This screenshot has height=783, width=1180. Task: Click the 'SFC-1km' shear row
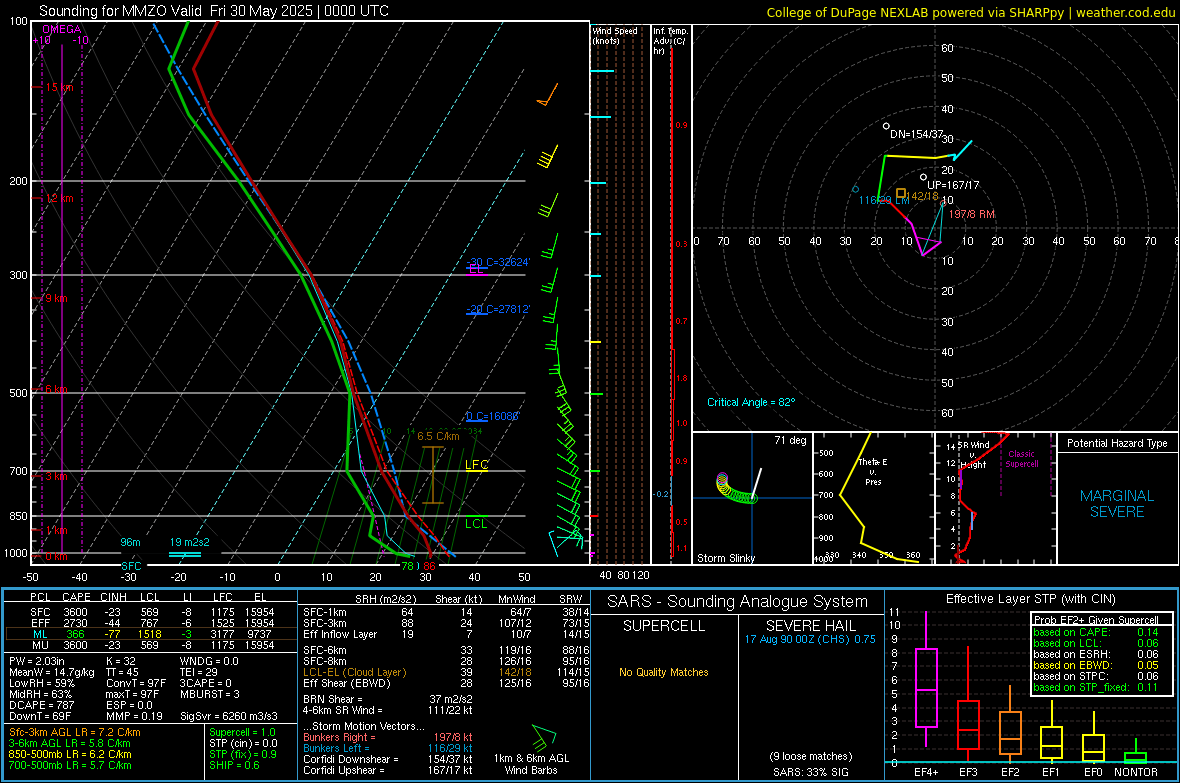(x=446, y=612)
